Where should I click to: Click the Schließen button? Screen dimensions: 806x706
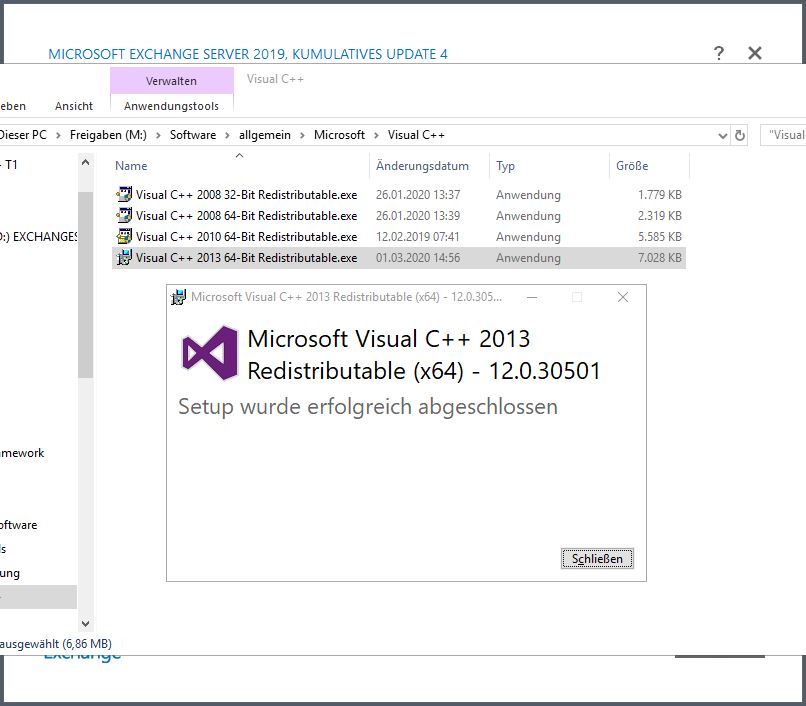pyautogui.click(x=597, y=558)
